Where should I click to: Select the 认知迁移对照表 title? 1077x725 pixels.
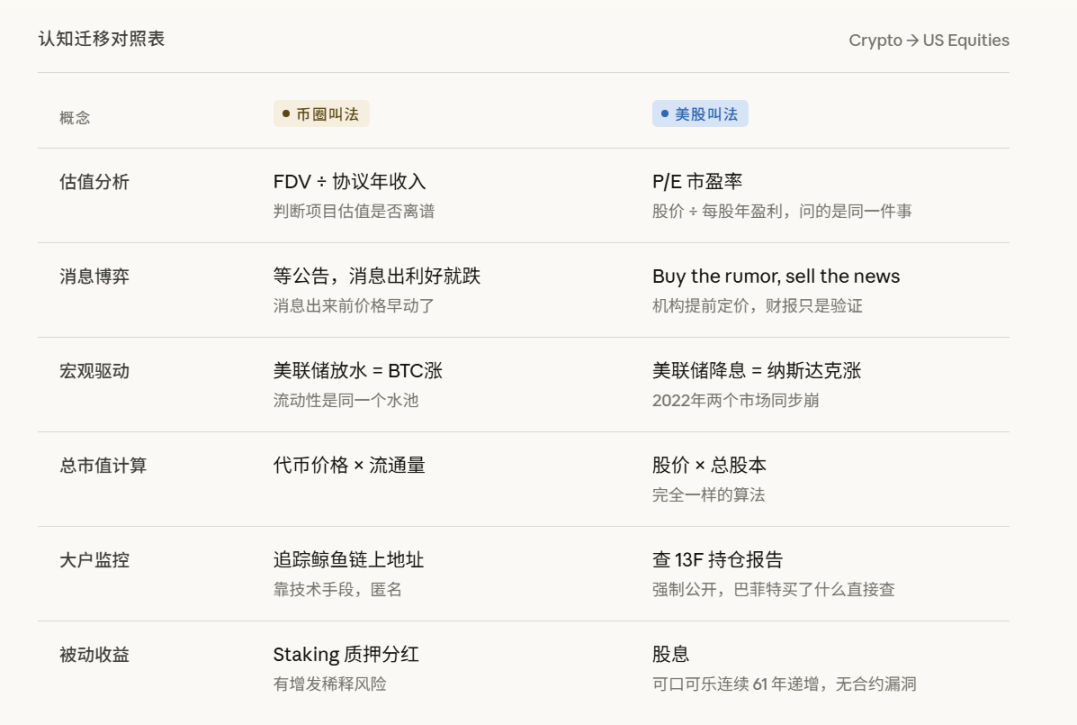101,39
